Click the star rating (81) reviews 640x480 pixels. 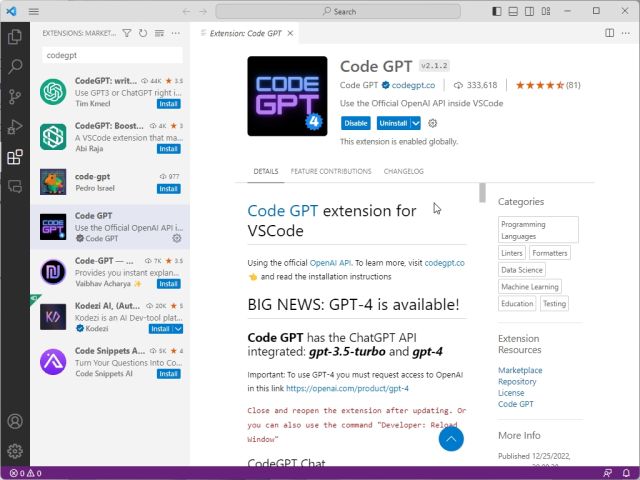click(548, 85)
